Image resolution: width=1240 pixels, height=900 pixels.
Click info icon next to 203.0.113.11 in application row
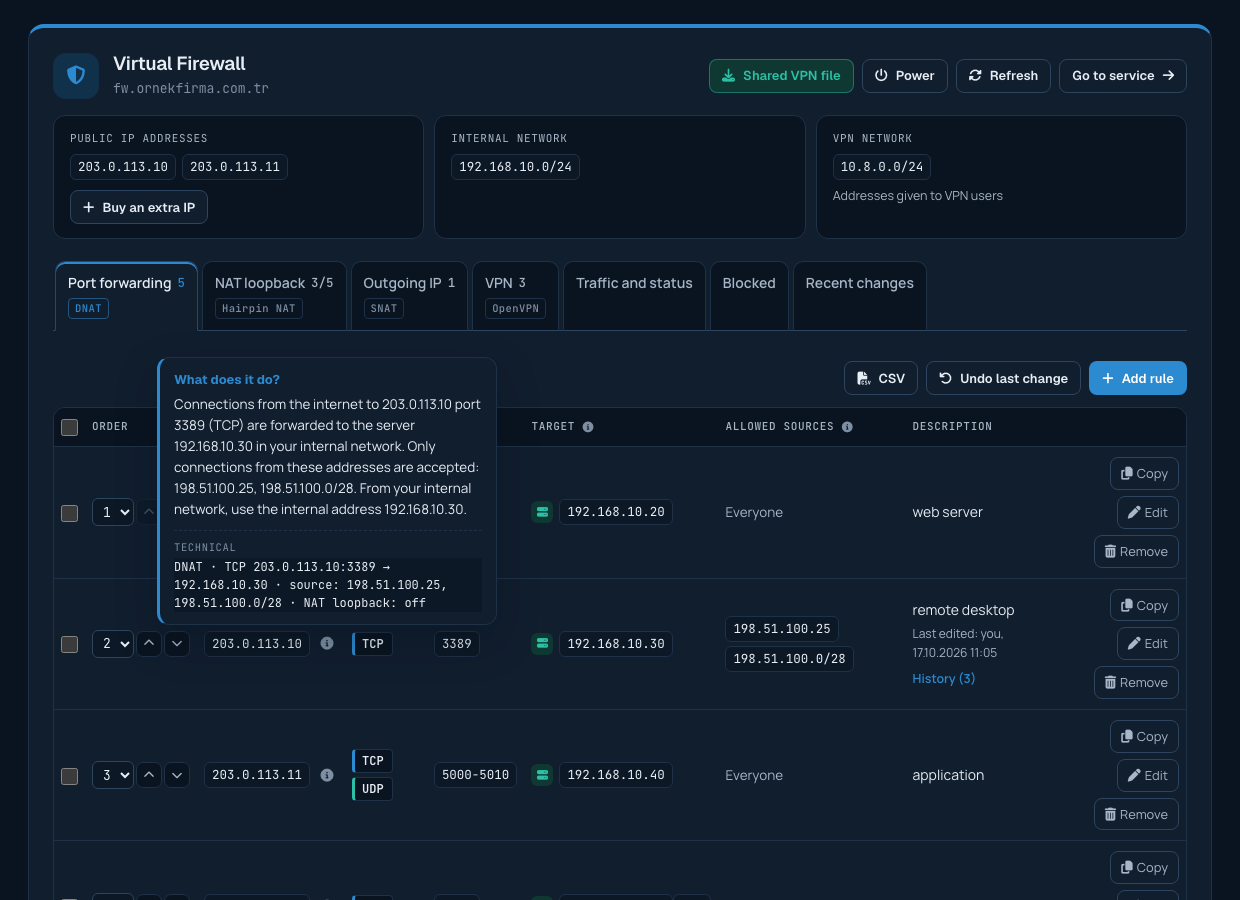pos(327,775)
